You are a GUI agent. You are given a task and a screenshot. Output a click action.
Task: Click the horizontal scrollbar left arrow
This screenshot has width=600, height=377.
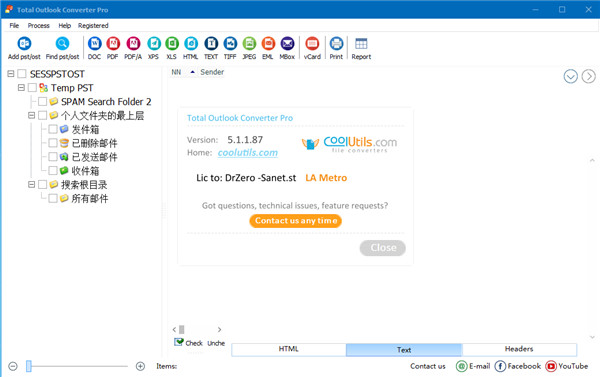point(174,330)
